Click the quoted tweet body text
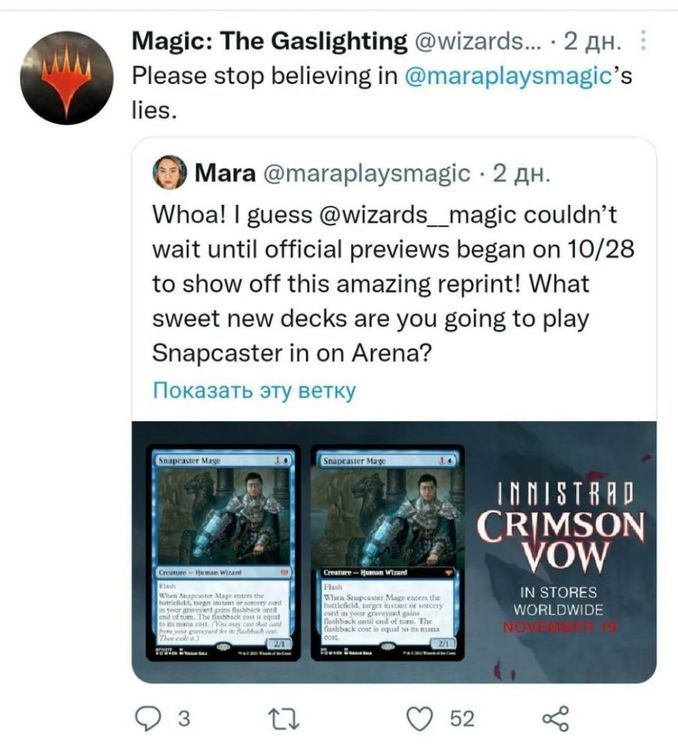This screenshot has height=750, width=678. pos(393,284)
